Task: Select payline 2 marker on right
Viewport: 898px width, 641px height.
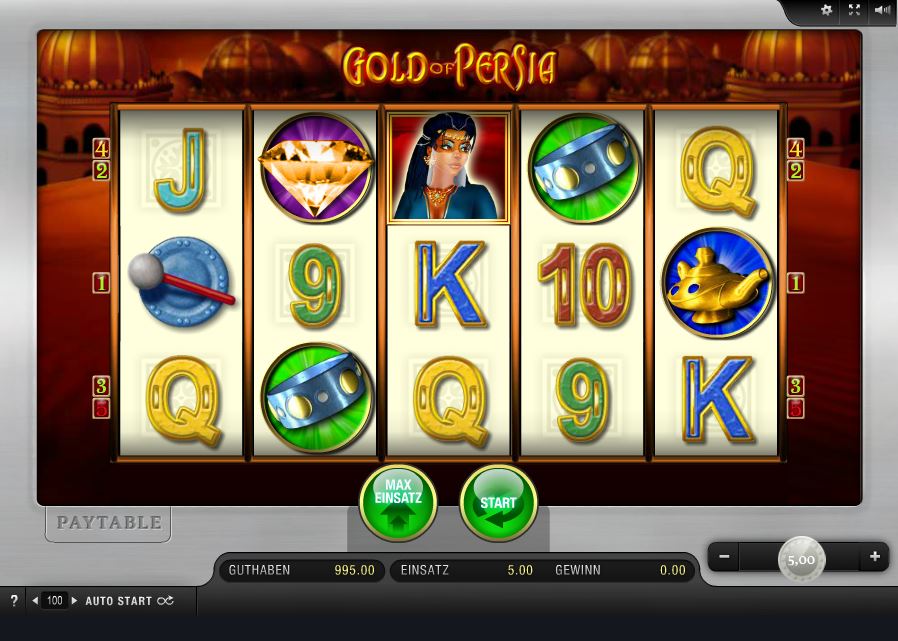Action: [795, 171]
